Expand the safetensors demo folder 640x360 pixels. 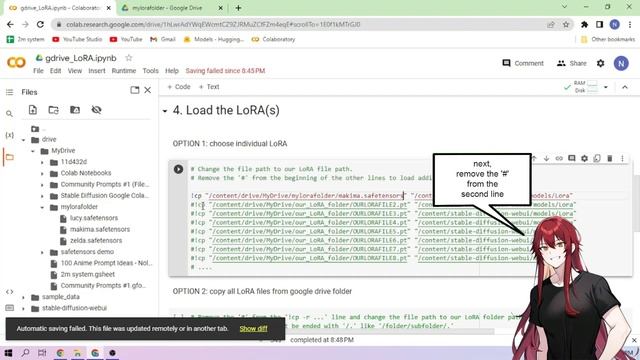42,252
